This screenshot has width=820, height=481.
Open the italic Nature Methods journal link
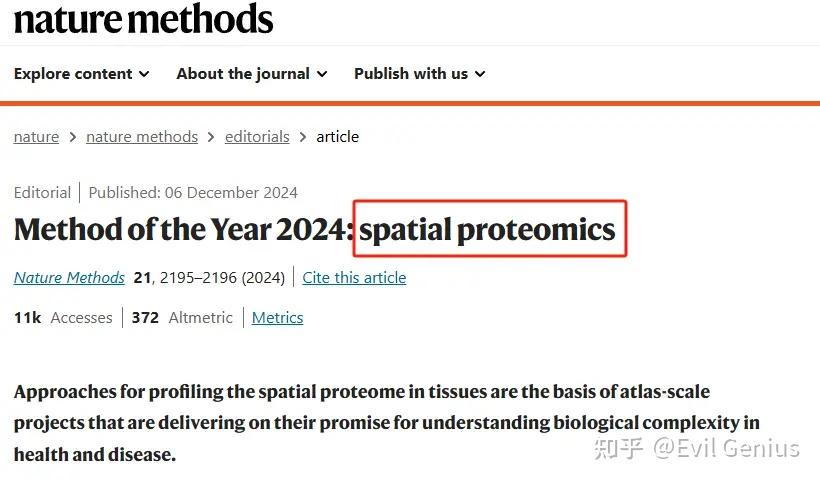tap(69, 277)
